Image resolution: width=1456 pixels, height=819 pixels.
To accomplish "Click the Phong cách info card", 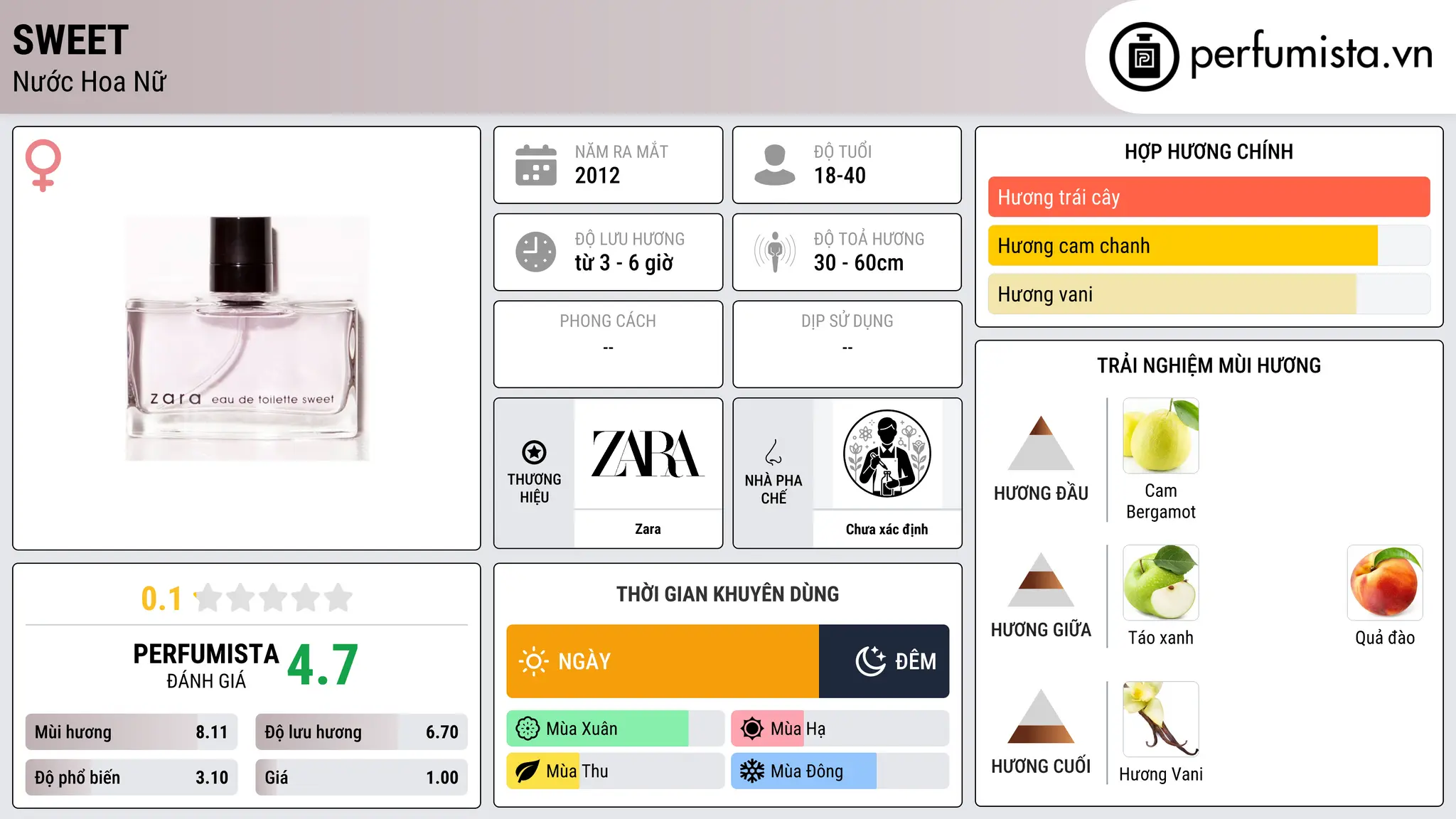I will [x=608, y=344].
